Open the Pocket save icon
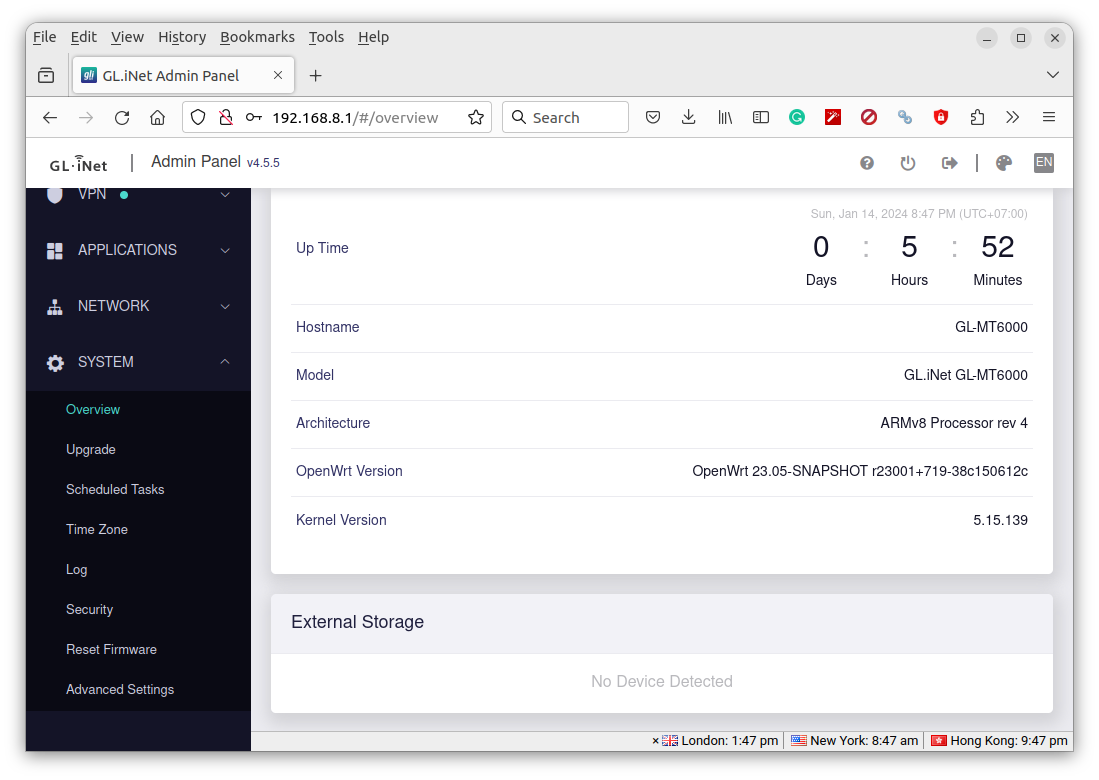 [653, 118]
